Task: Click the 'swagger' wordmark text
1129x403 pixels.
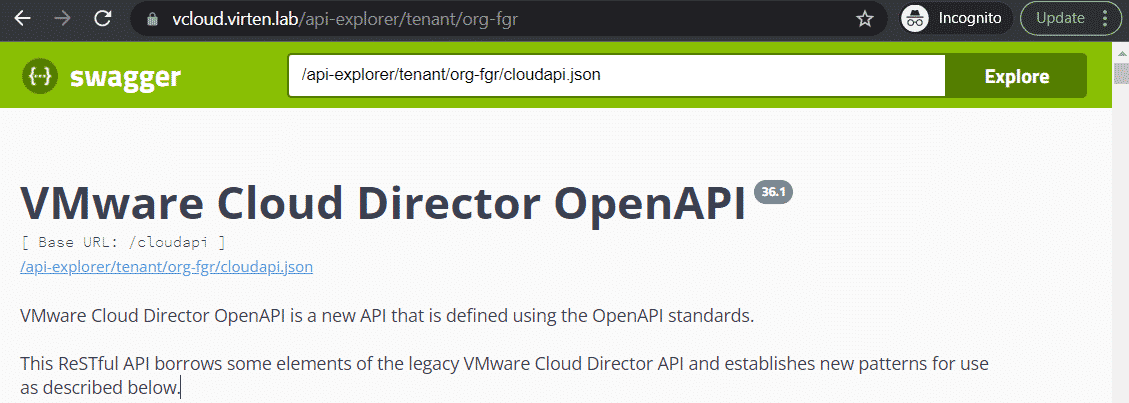Action: point(125,76)
